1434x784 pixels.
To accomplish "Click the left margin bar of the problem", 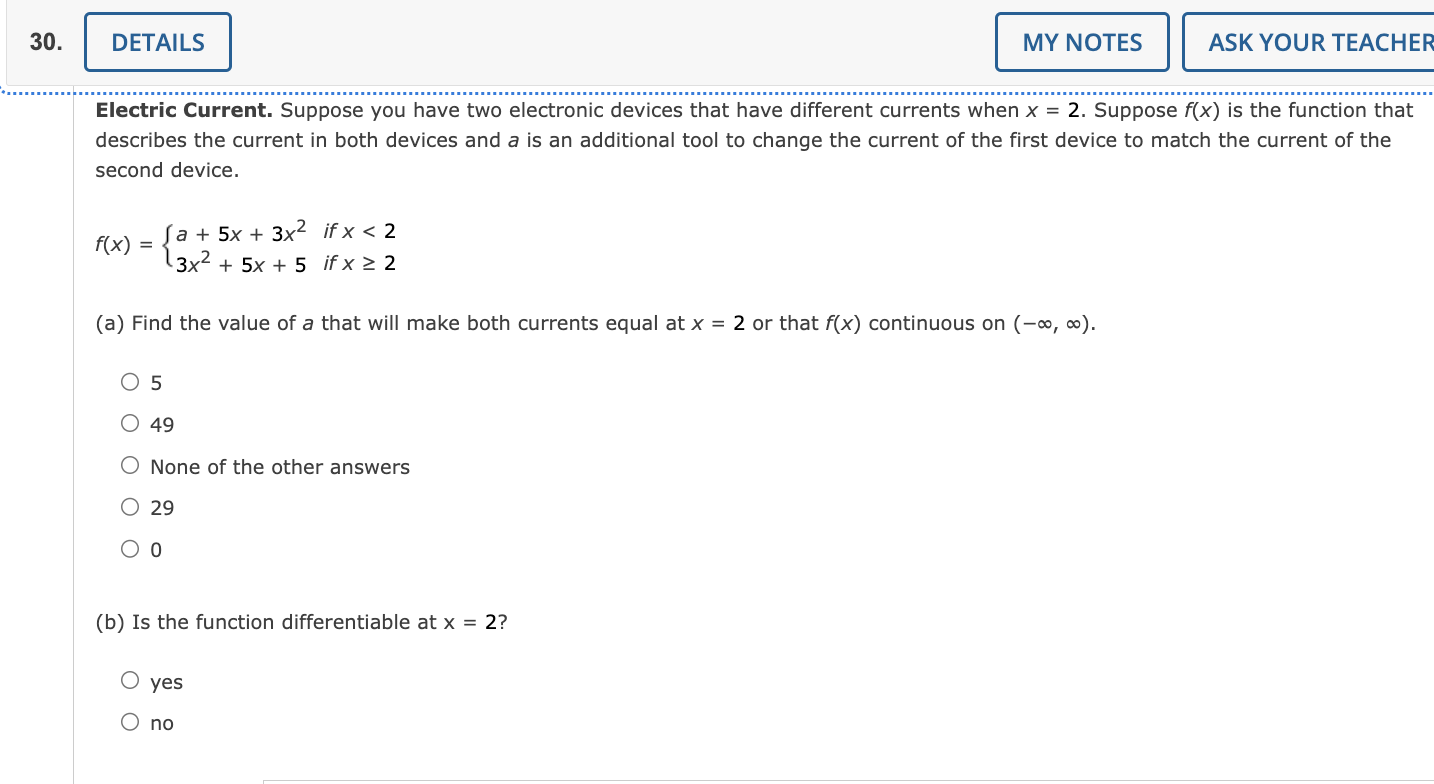I will pos(75,400).
